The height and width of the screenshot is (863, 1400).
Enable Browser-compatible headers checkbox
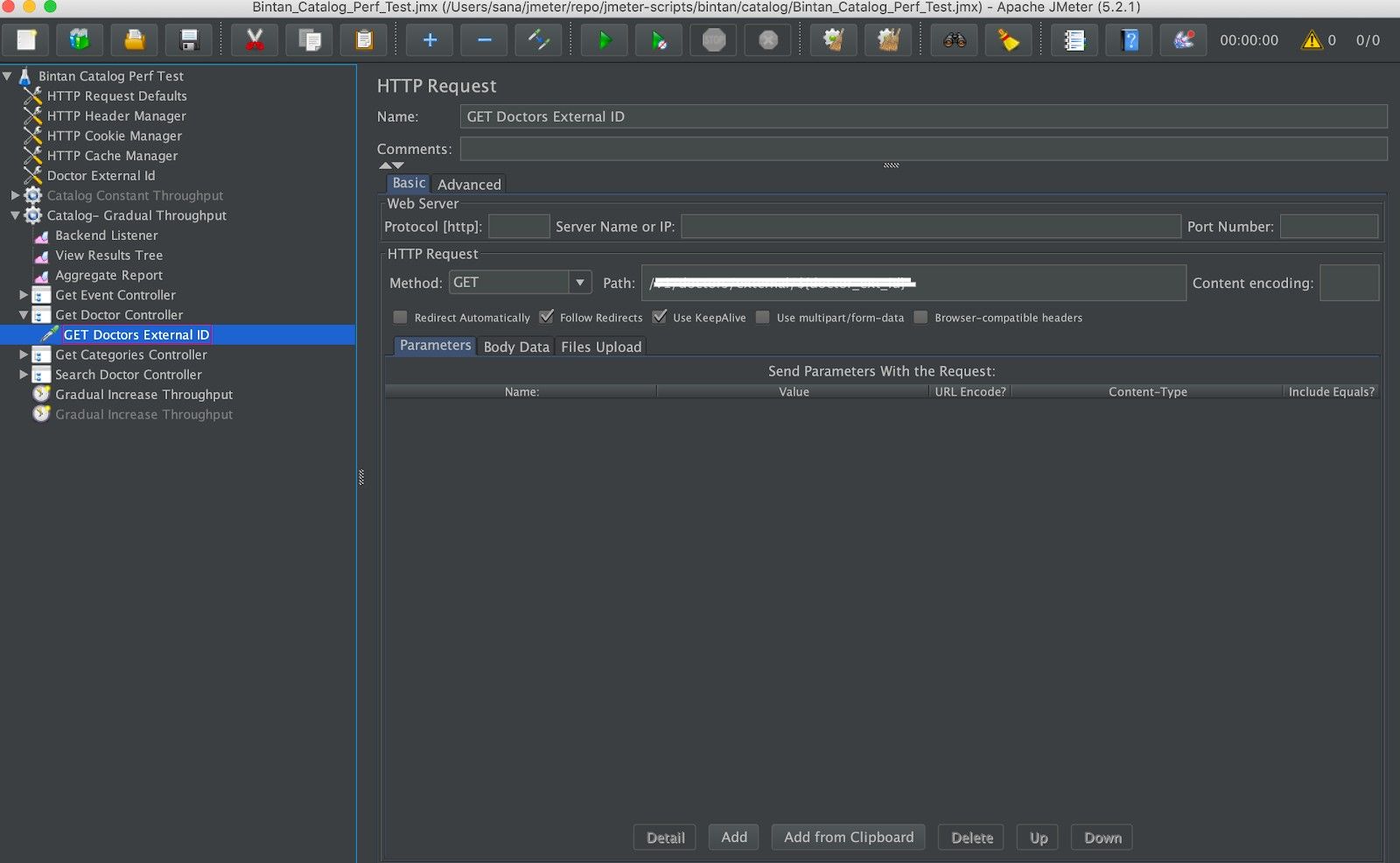(920, 317)
